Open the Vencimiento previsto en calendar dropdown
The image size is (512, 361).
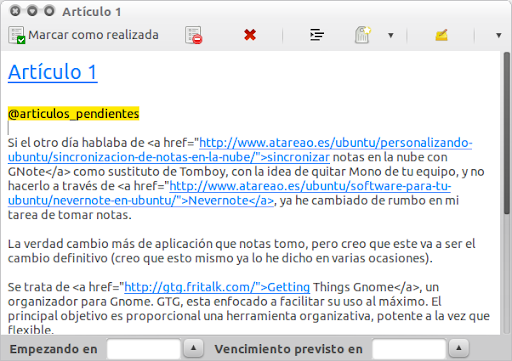pos(459,348)
